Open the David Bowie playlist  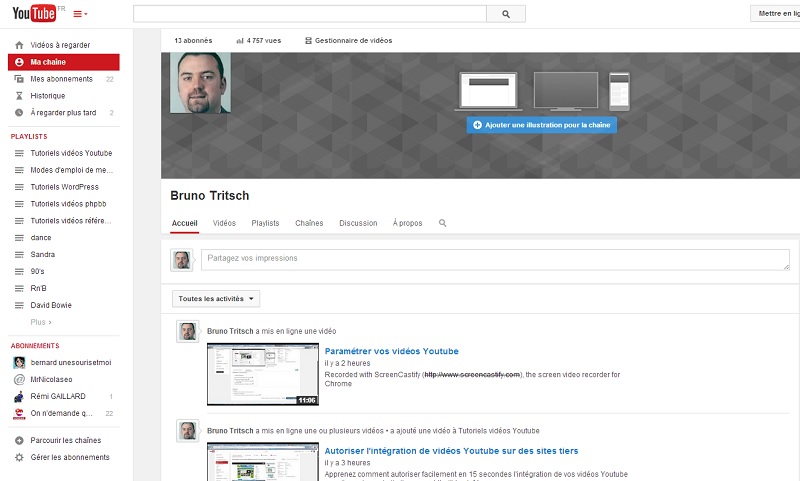pyautogui.click(x=51, y=305)
